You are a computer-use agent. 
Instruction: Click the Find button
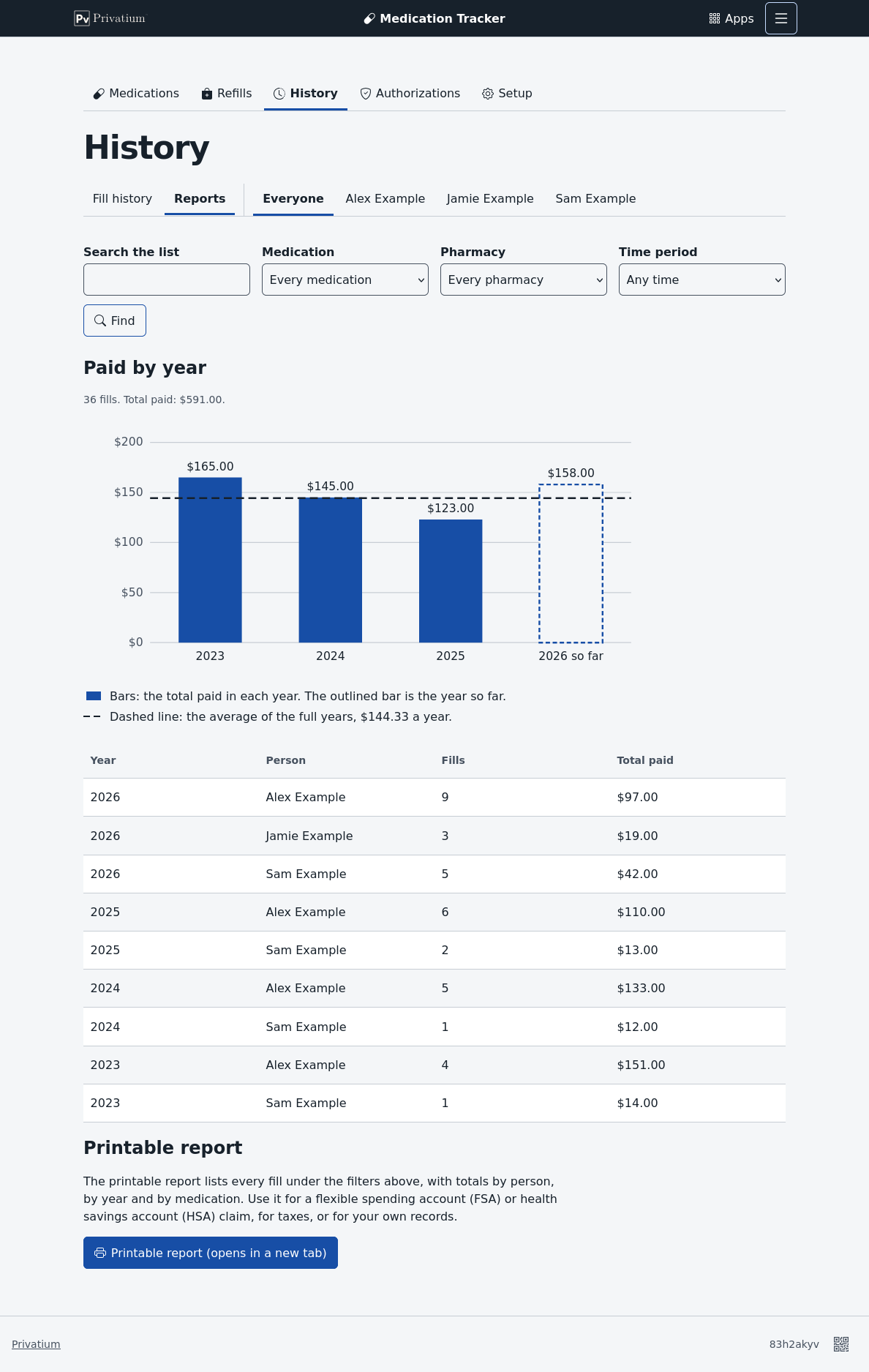coord(115,320)
